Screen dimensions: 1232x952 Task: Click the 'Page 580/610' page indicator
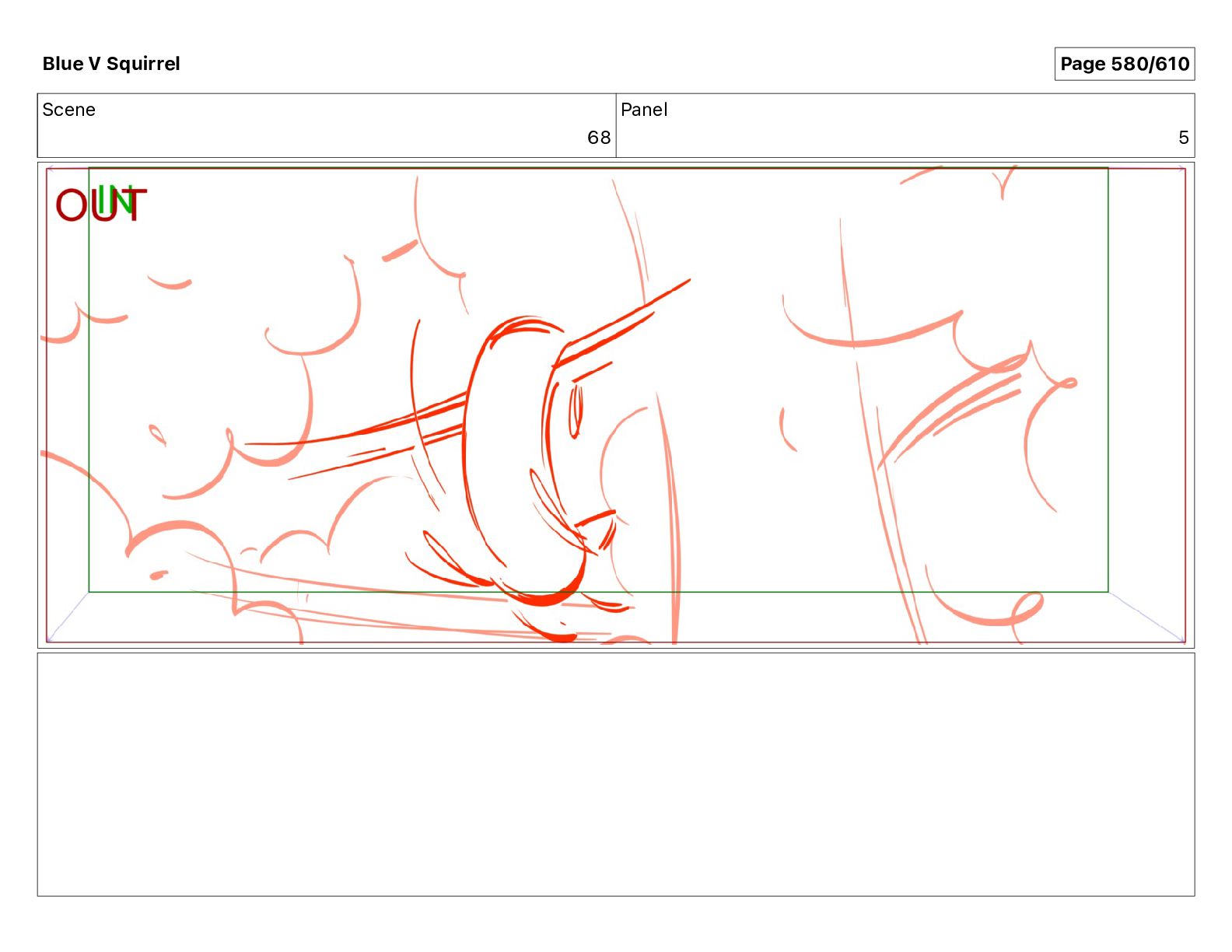[x=1125, y=64]
